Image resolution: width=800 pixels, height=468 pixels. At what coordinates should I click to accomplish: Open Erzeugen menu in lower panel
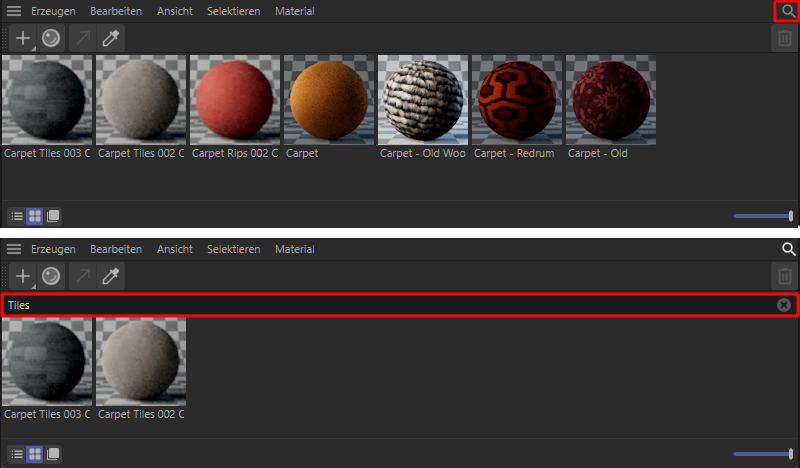pyautogui.click(x=53, y=249)
